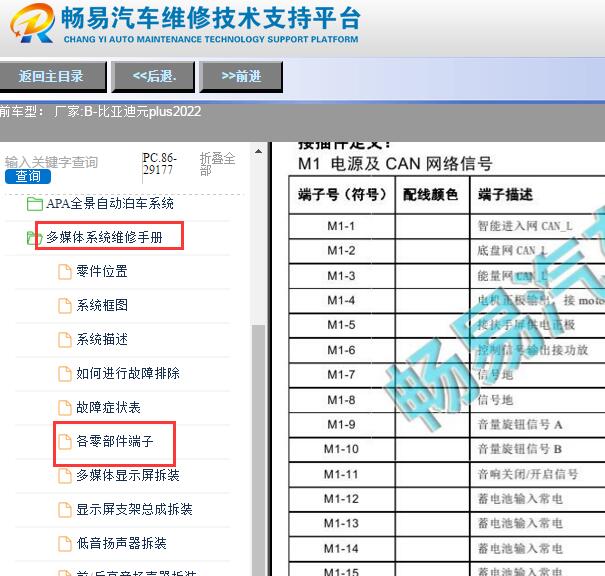
Task: Select table cell M1-4
Action: point(341,300)
